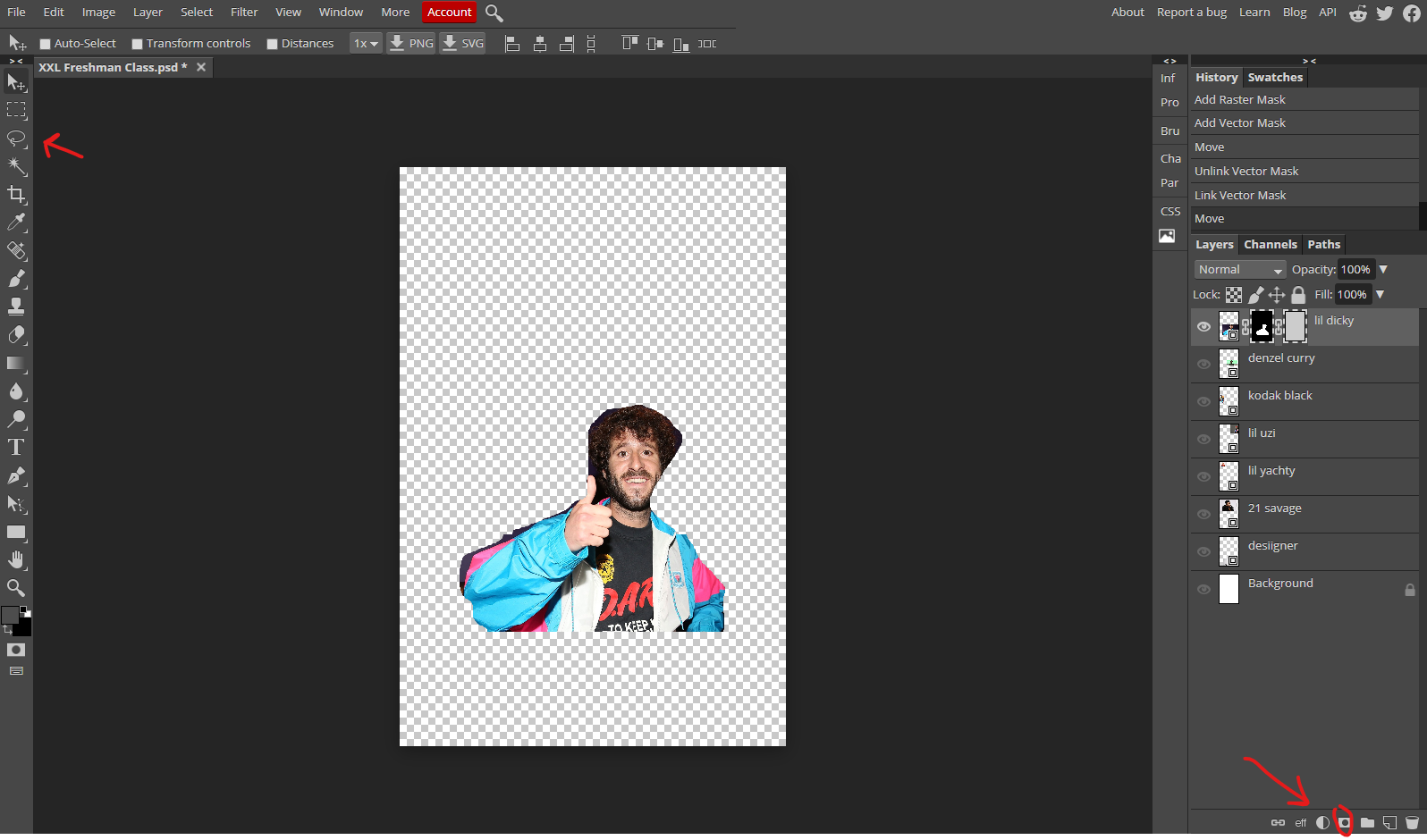Create a new folder in Layers panel

point(1367,822)
